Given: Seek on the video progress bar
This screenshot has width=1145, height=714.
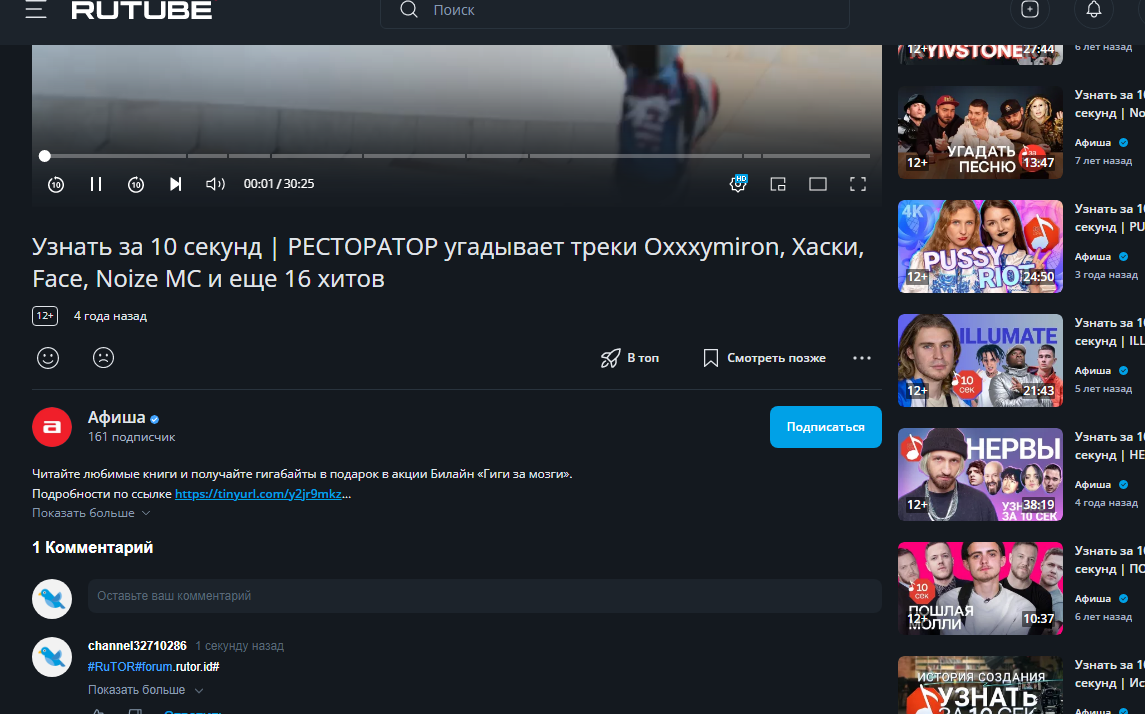Looking at the screenshot, I should (457, 156).
